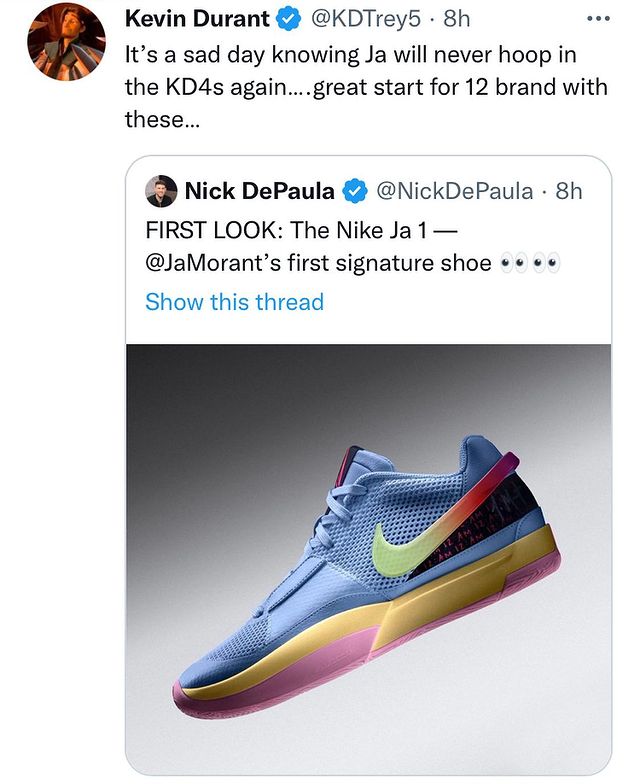Click Nick DePaula's verified badge
This screenshot has width=640, height=784.
tap(354, 191)
